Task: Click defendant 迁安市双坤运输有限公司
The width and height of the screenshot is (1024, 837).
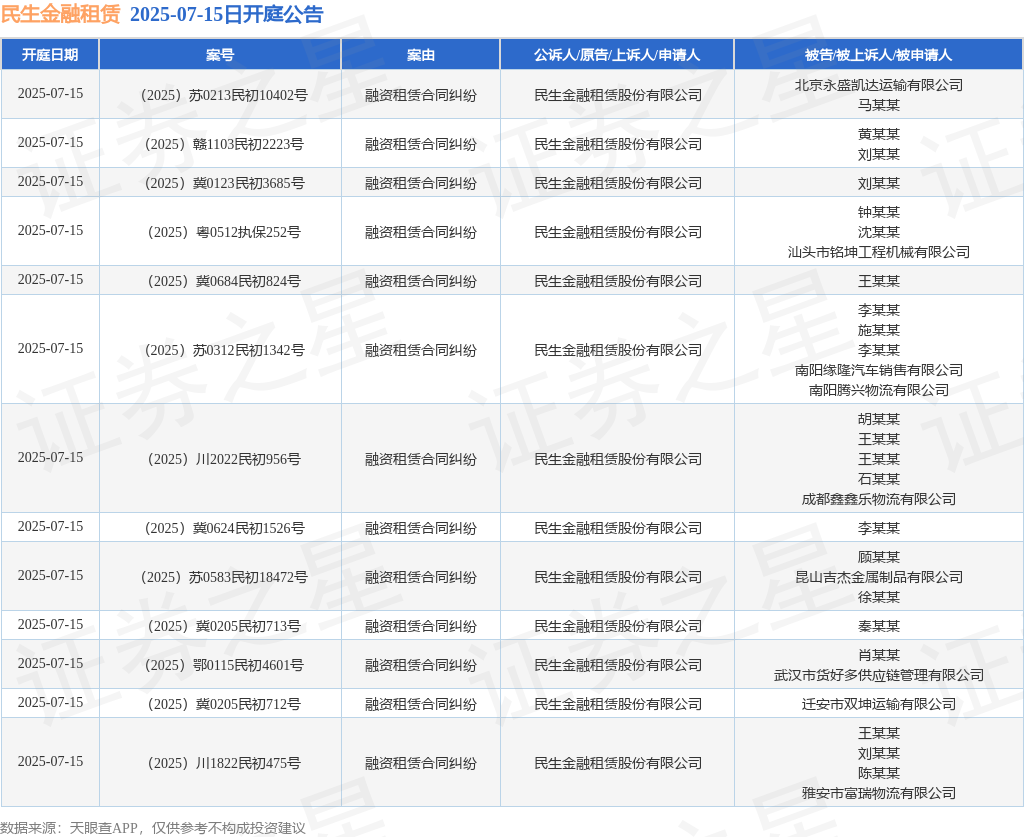Action: 879,704
